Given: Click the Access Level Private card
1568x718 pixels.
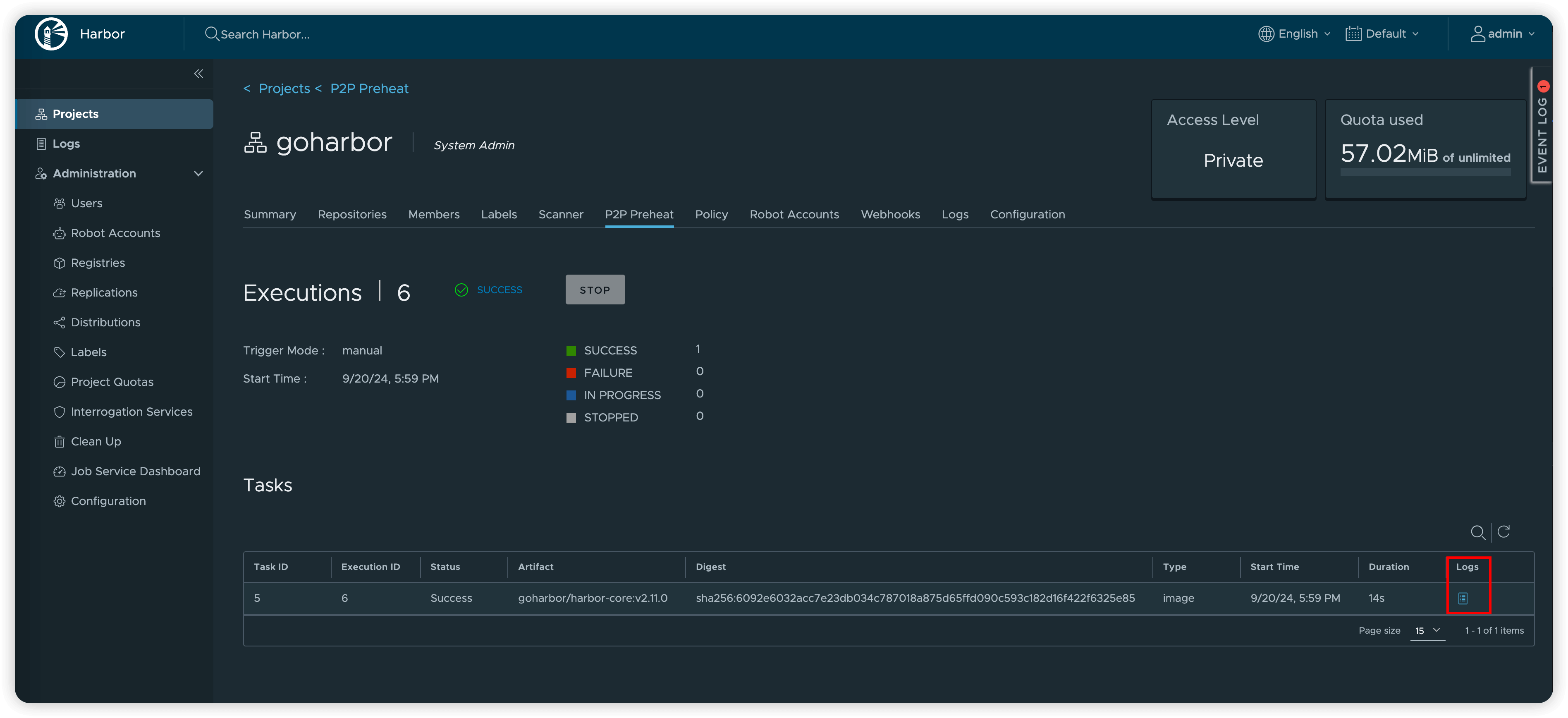Looking at the screenshot, I should point(1233,149).
